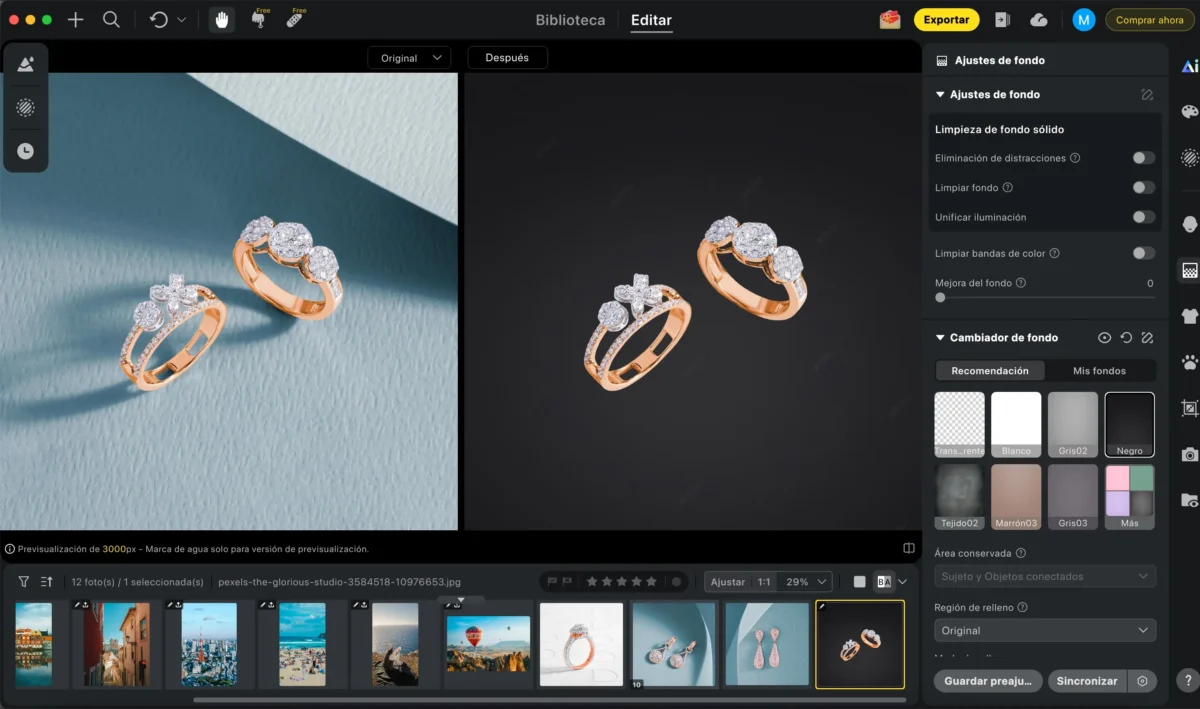Screen dimensions: 1200x709
Task: Click the Mejora del fondo slider handle
Action: pyautogui.click(x=940, y=298)
